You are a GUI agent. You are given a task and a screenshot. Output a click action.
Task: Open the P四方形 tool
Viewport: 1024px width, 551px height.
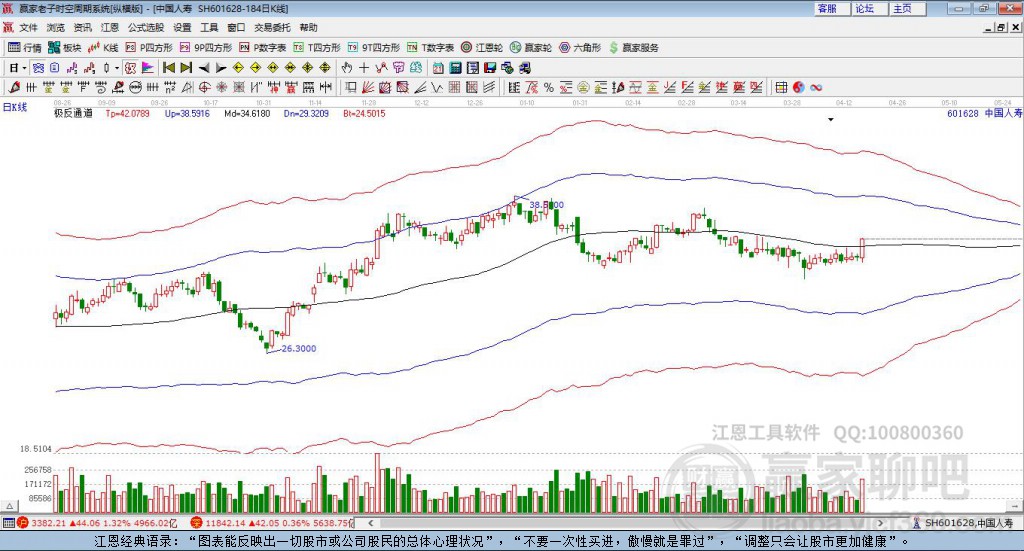click(149, 48)
